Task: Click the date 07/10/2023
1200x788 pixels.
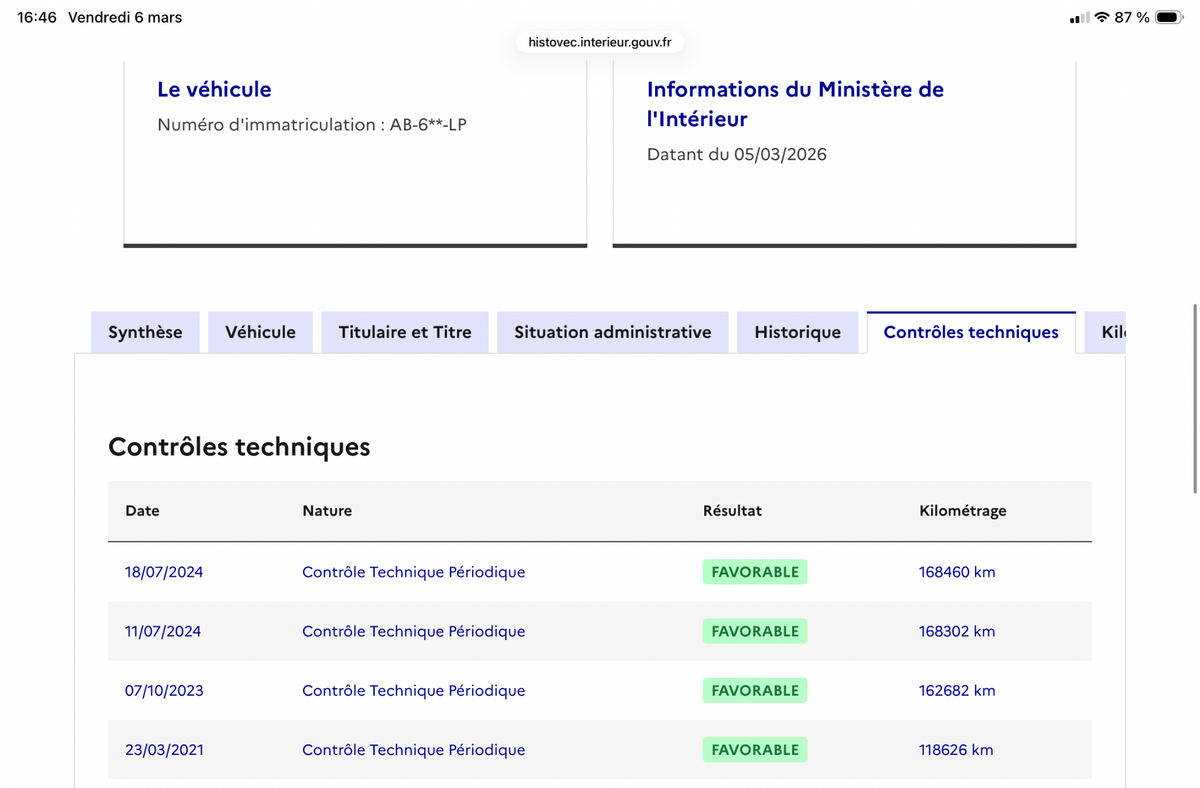Action: [x=164, y=690]
